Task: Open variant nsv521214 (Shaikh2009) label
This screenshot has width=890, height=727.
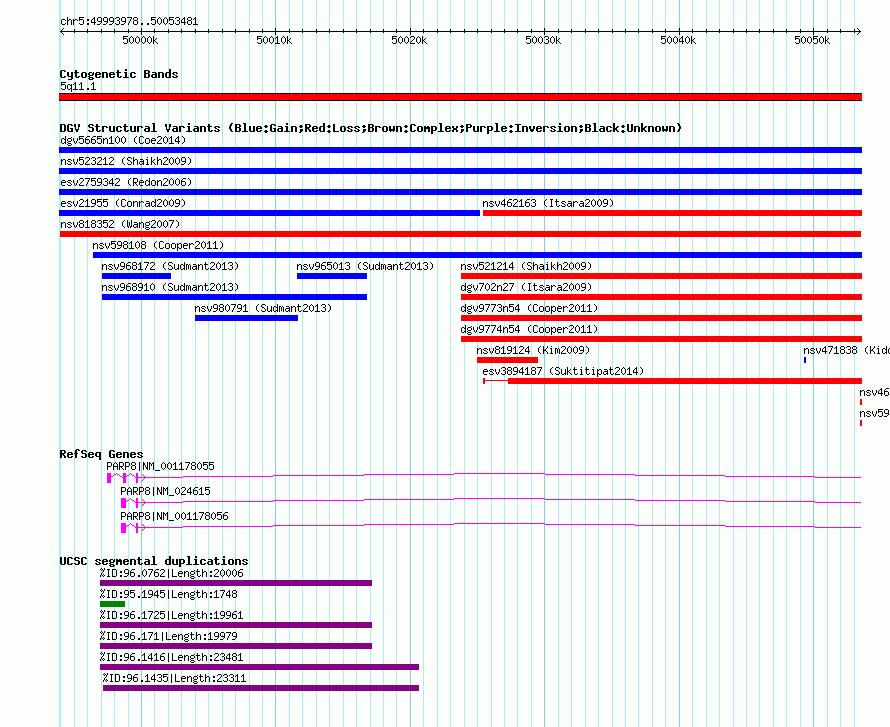Action: pos(526,266)
